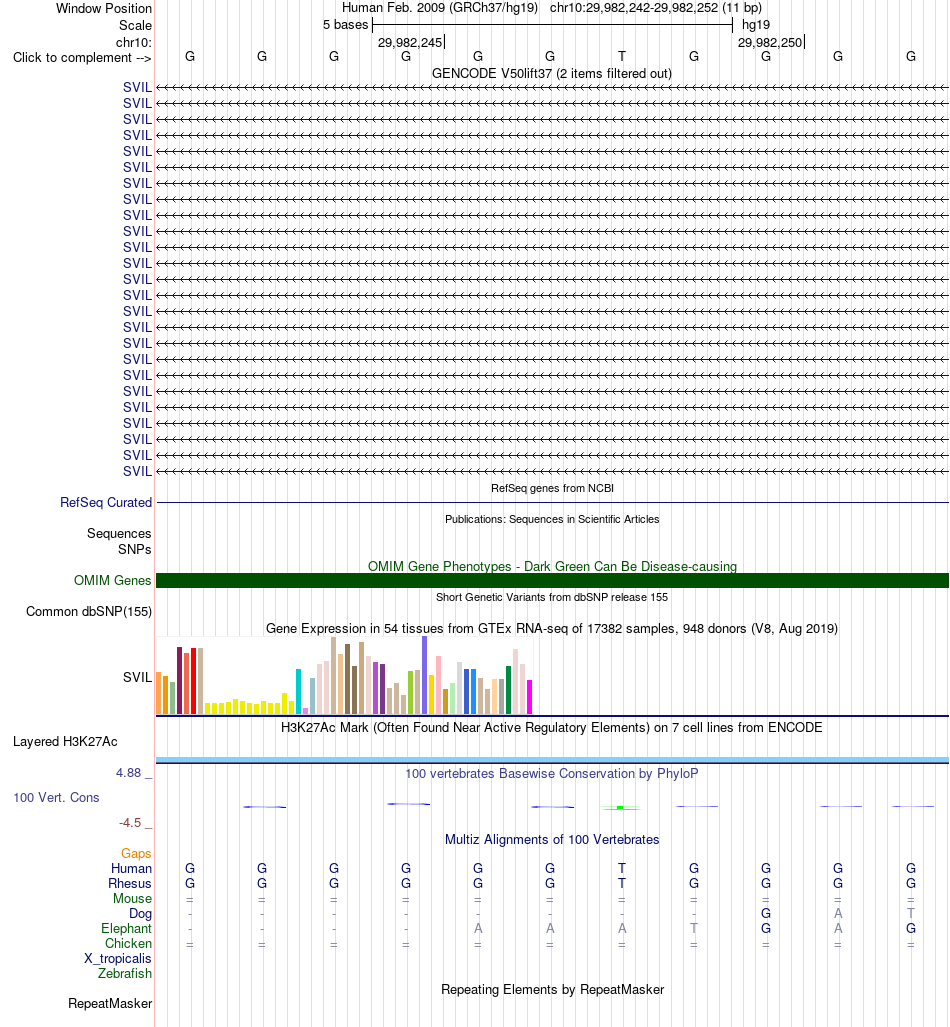This screenshot has height=1027, width=950.
Task: Click the T base in the Dog row
Action: (911, 914)
